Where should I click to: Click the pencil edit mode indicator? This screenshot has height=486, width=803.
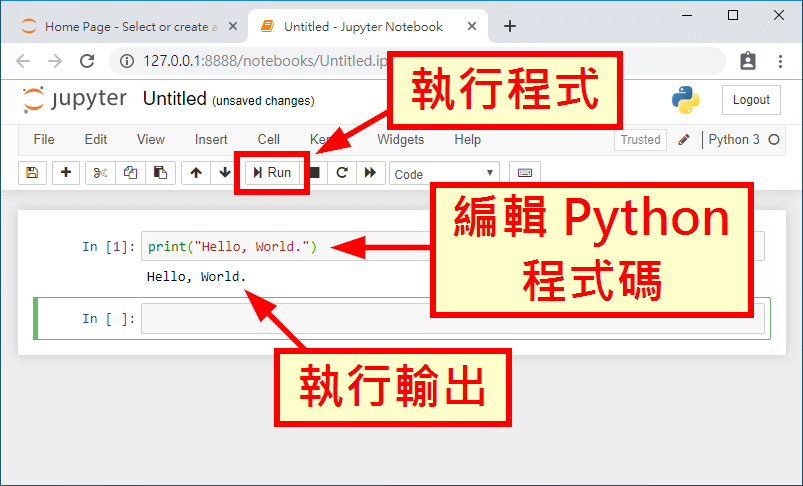coord(684,140)
